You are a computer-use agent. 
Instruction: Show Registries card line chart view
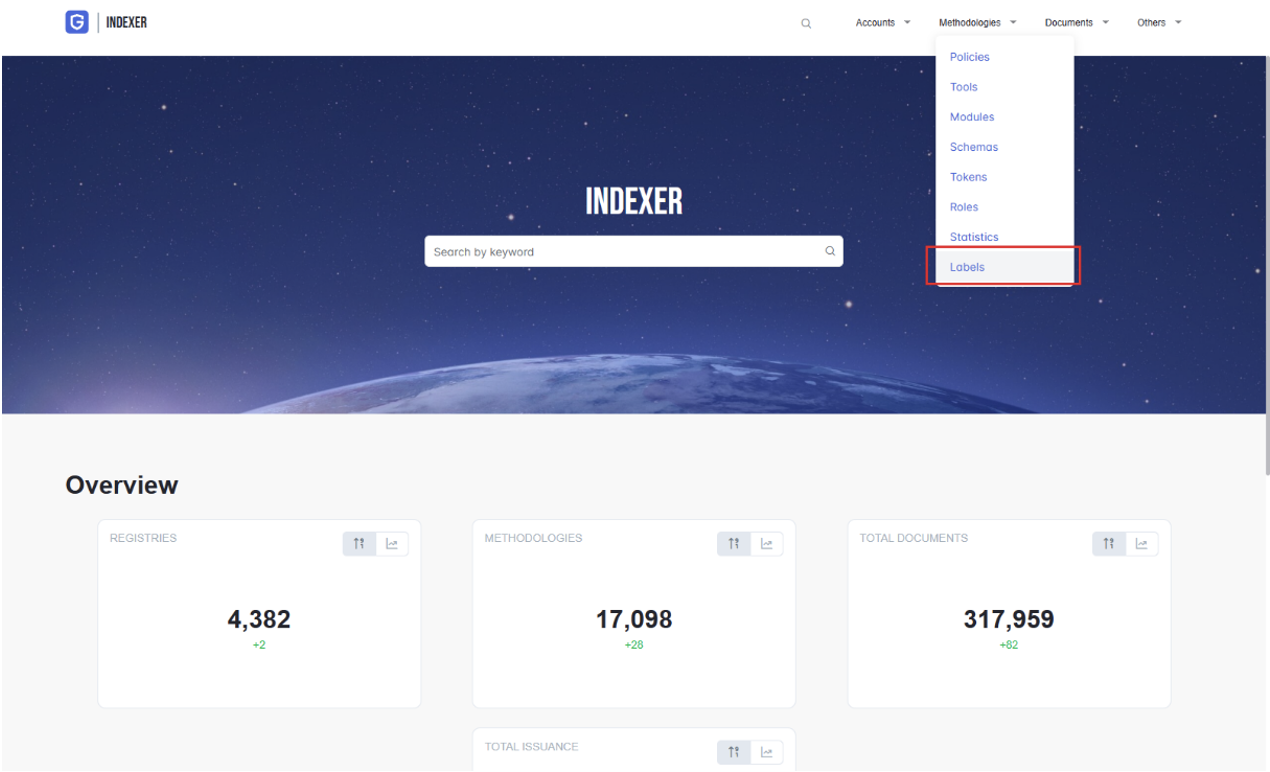(x=392, y=544)
